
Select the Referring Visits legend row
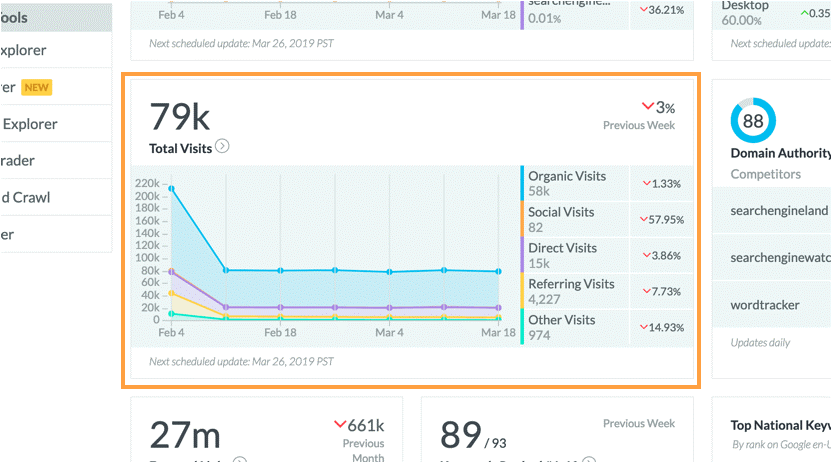[x=607, y=291]
